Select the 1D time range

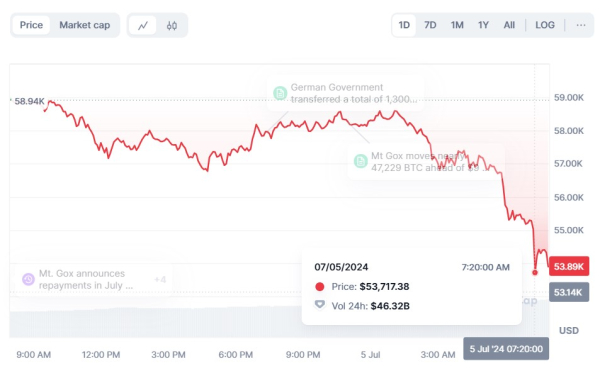[404, 25]
